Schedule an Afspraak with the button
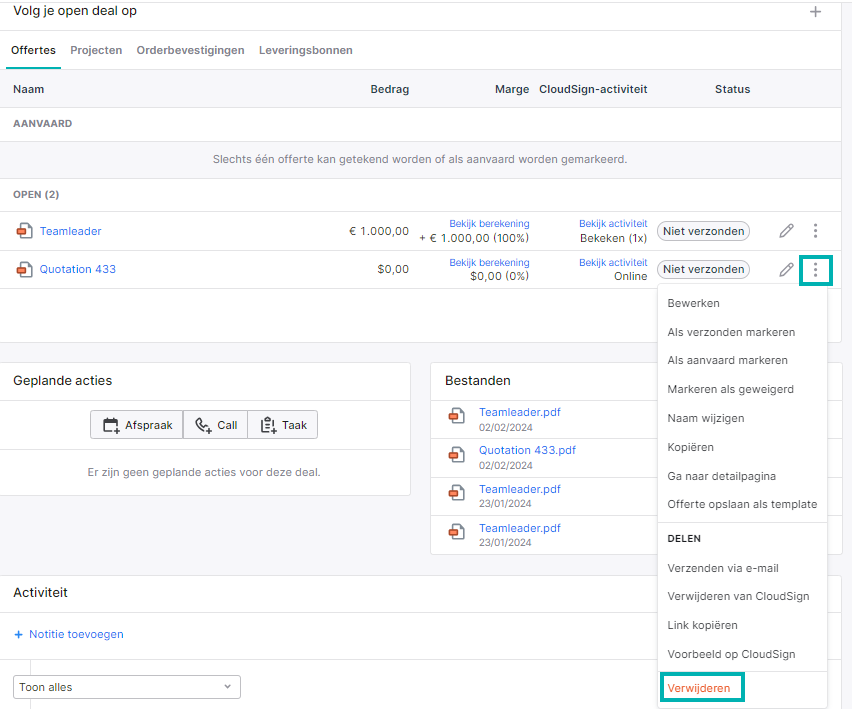Viewport: 852px width, 709px height. (137, 425)
